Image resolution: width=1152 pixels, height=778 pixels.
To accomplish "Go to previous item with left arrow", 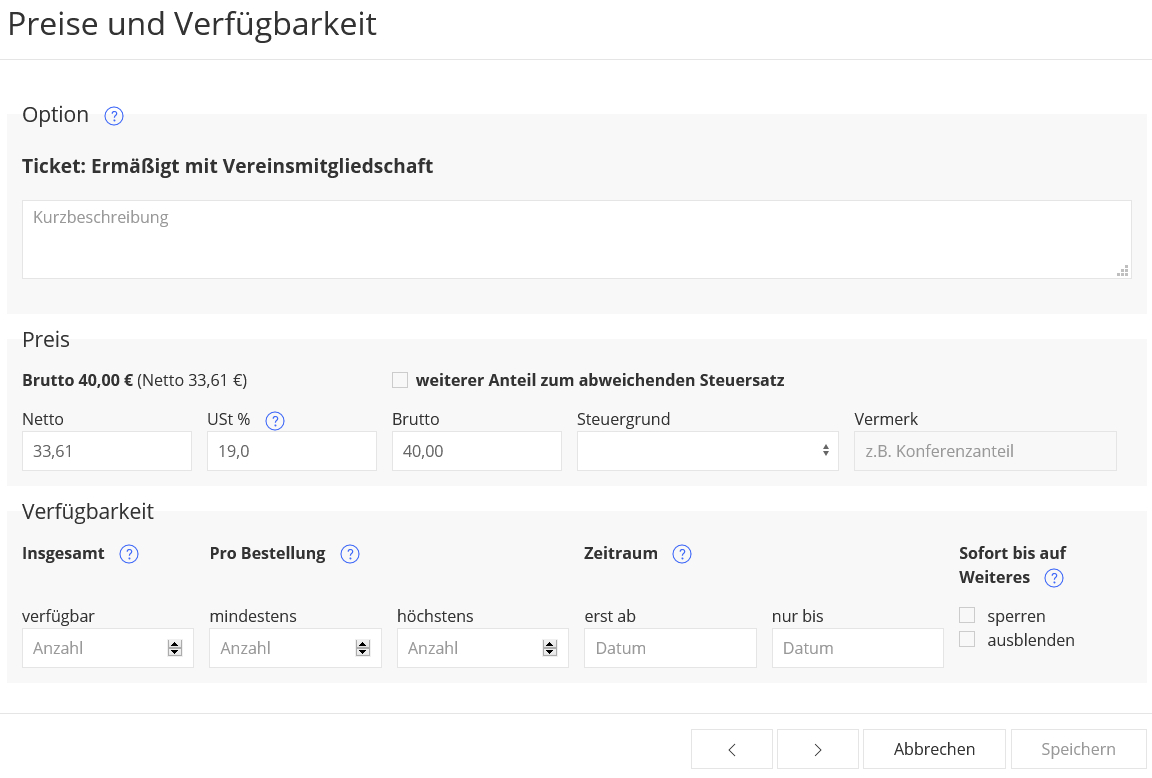I will coord(731,749).
